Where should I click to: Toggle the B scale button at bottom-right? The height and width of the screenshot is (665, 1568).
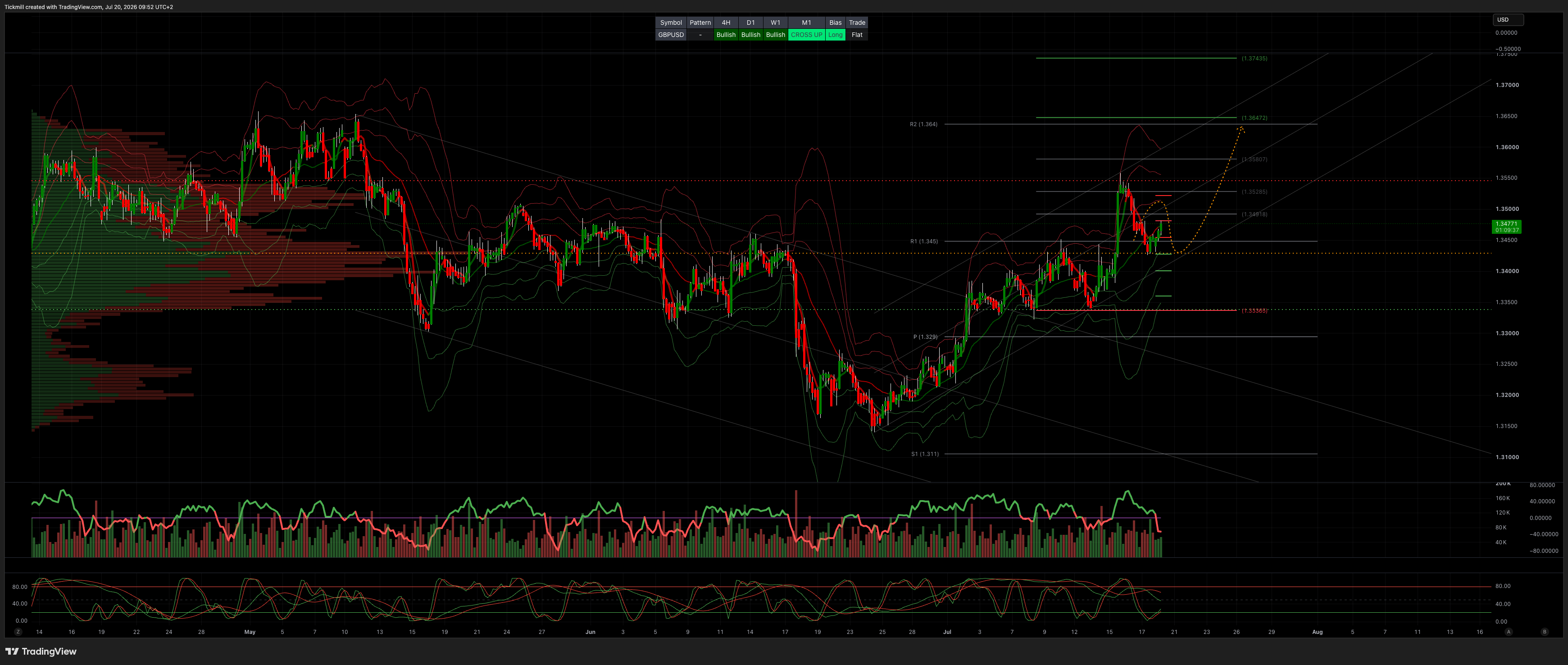pos(1544,632)
